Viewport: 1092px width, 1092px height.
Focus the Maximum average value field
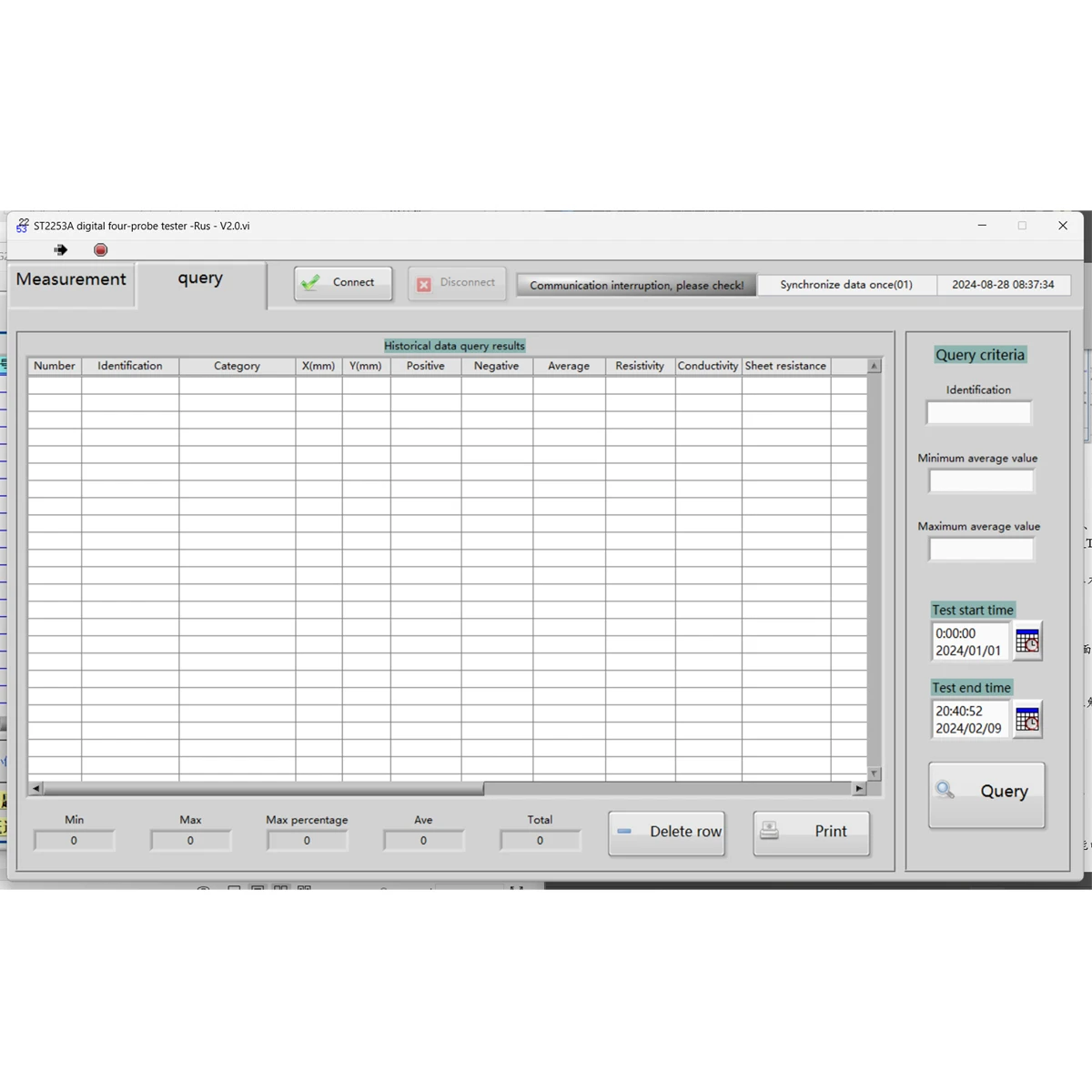(981, 550)
